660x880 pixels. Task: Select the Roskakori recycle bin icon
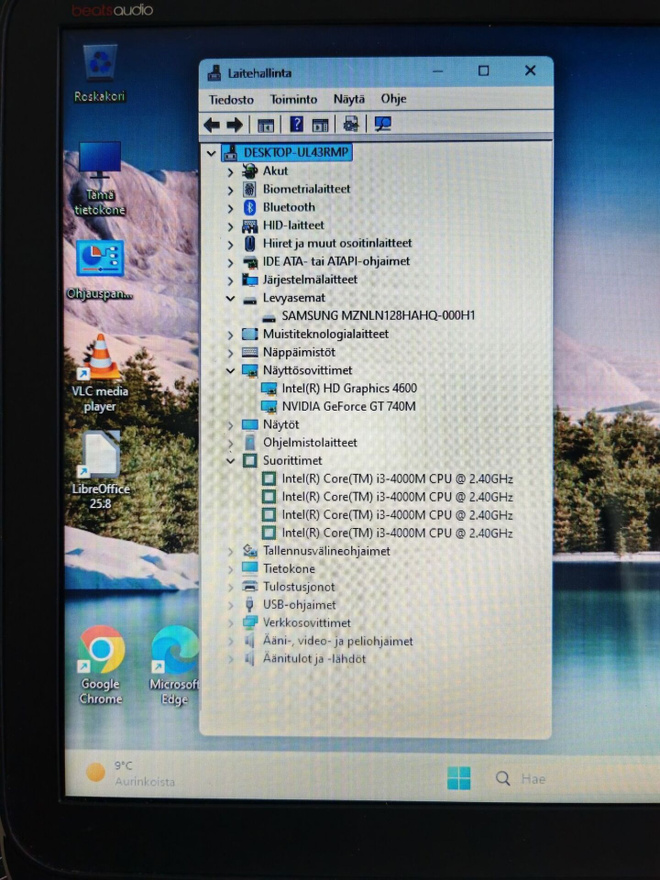point(100,74)
